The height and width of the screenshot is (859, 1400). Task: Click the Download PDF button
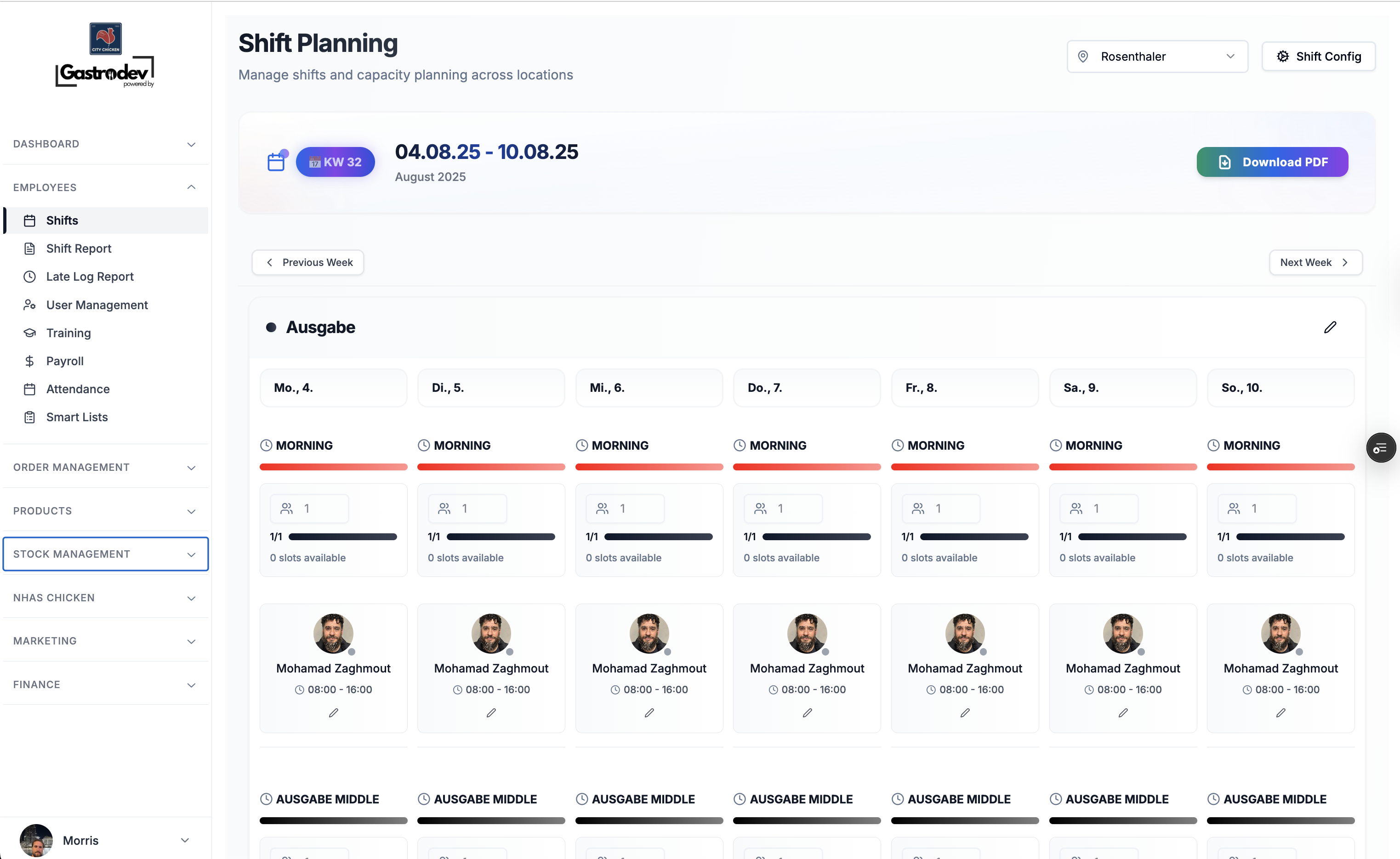1272,162
